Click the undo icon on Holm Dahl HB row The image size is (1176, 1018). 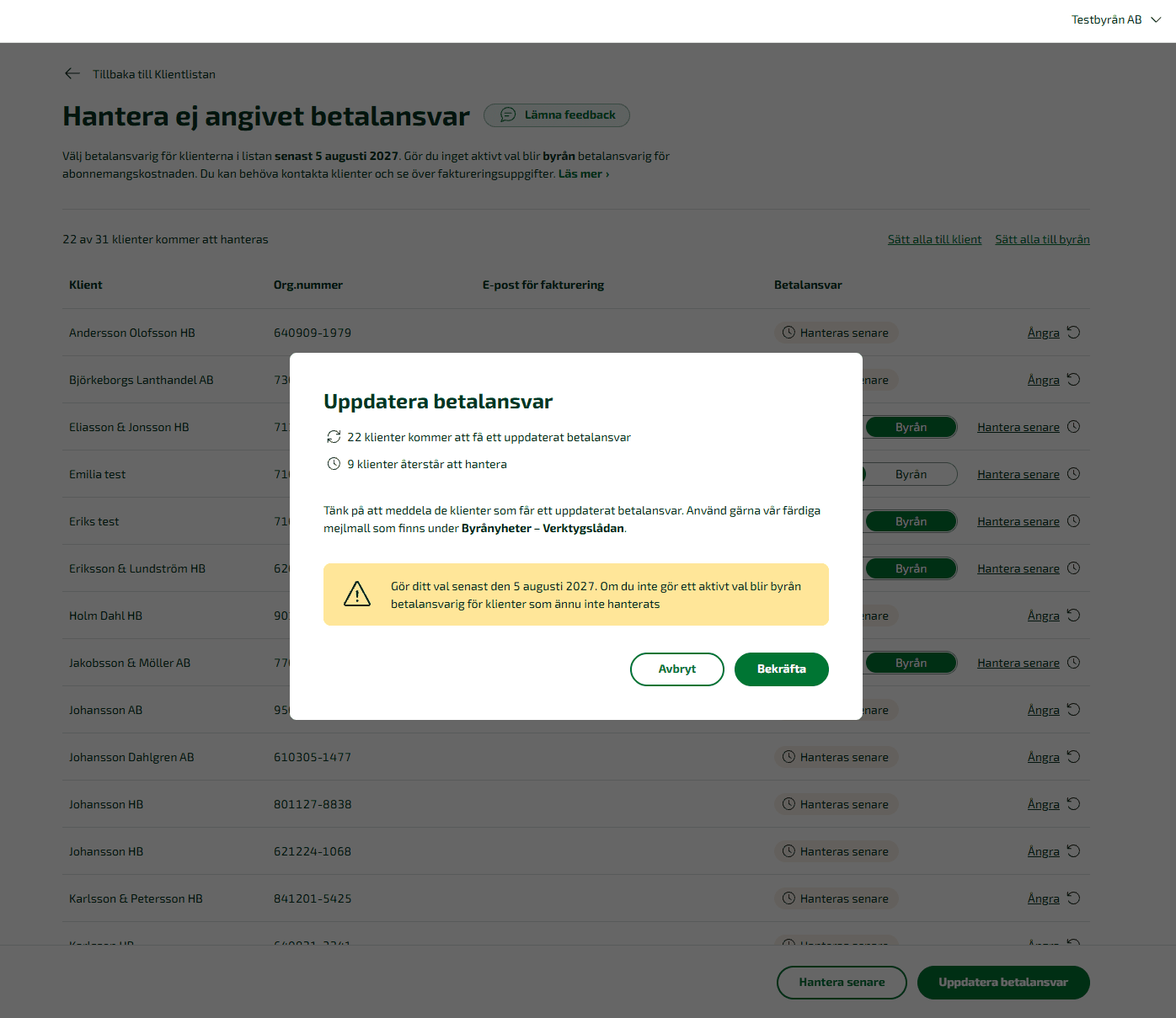pyautogui.click(x=1073, y=616)
